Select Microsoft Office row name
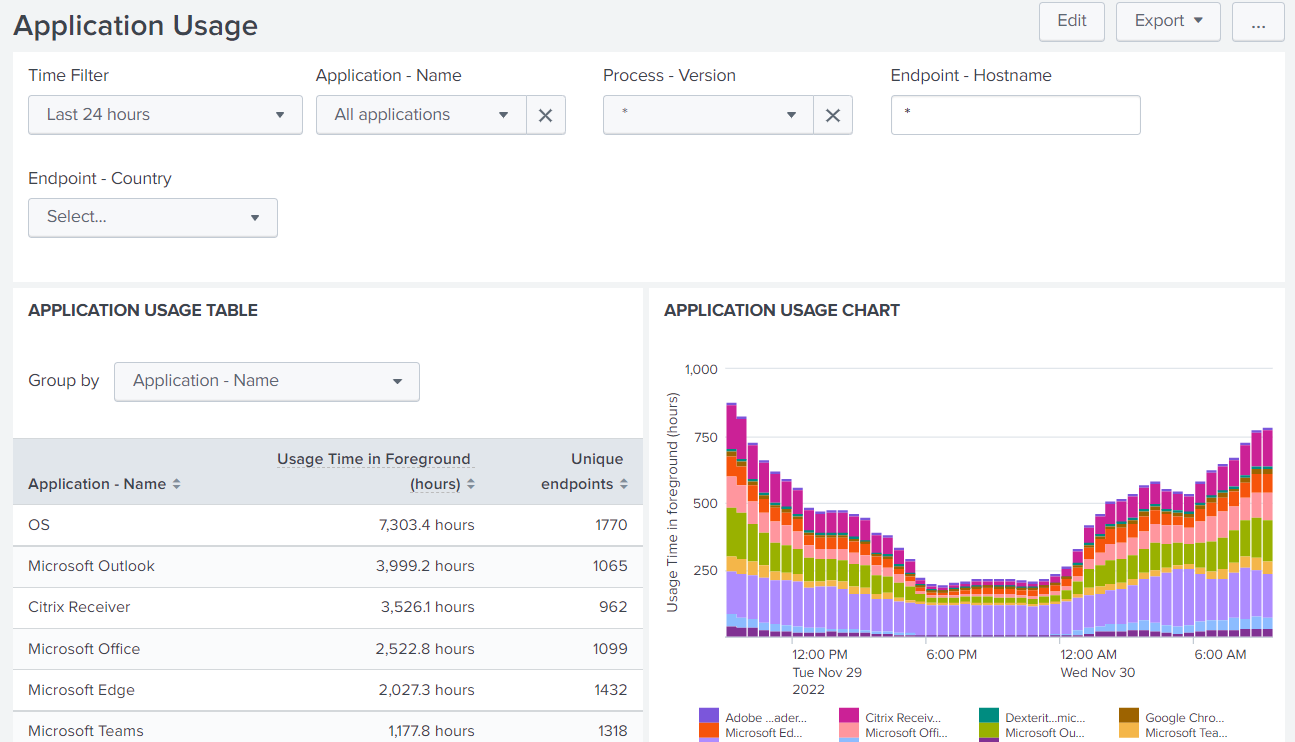Image resolution: width=1295 pixels, height=742 pixels. [84, 649]
